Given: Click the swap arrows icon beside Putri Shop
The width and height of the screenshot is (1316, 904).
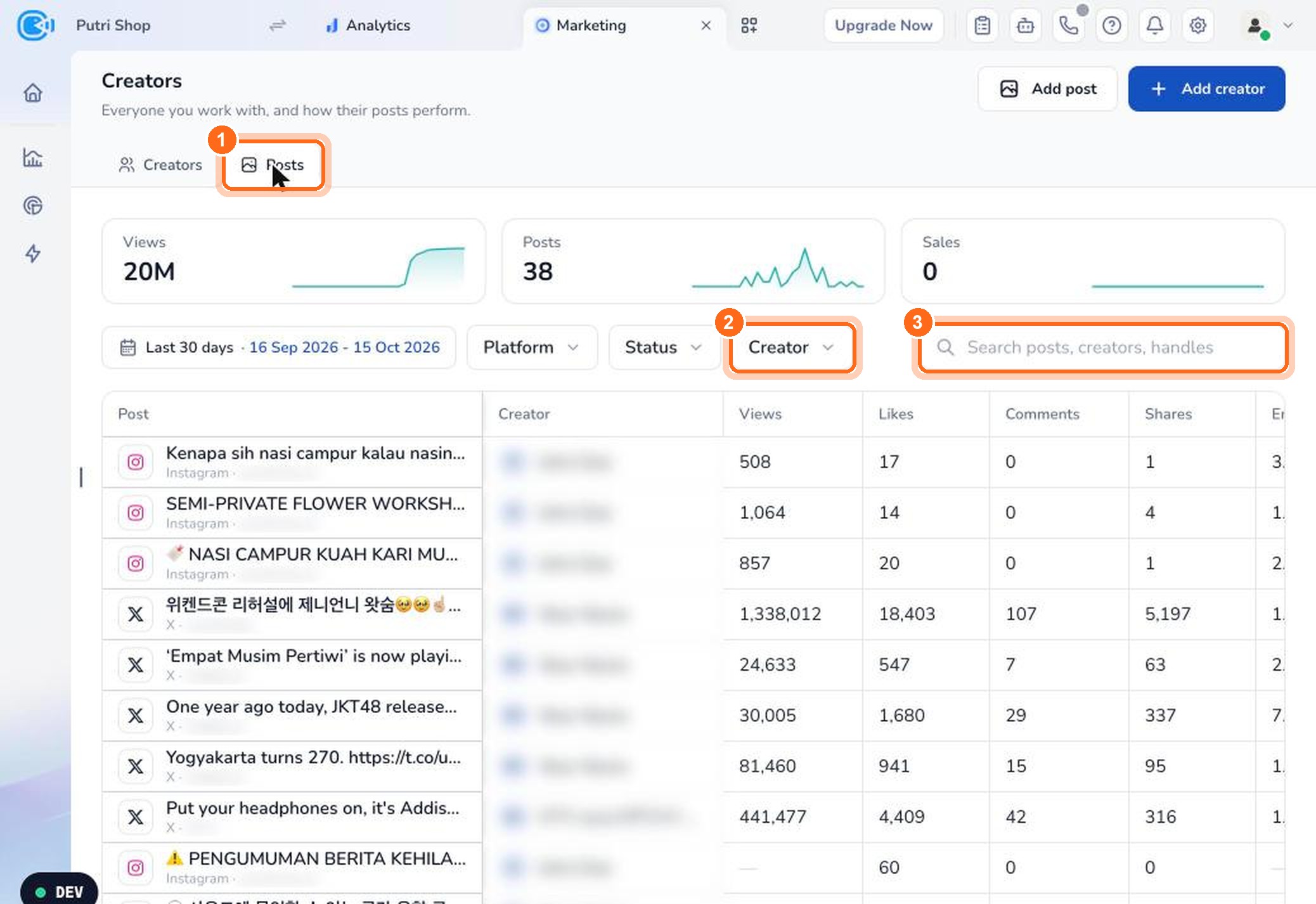Looking at the screenshot, I should [277, 25].
